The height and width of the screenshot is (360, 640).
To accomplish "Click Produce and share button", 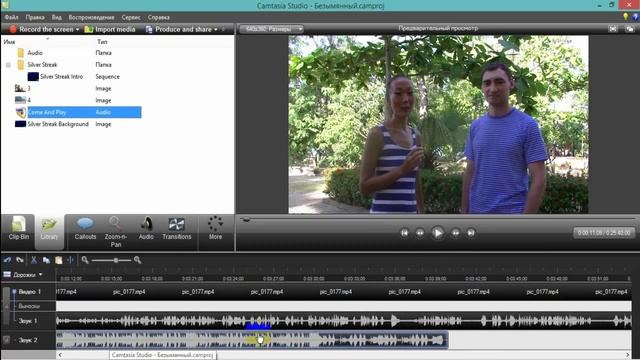I will pyautogui.click(x=179, y=29).
